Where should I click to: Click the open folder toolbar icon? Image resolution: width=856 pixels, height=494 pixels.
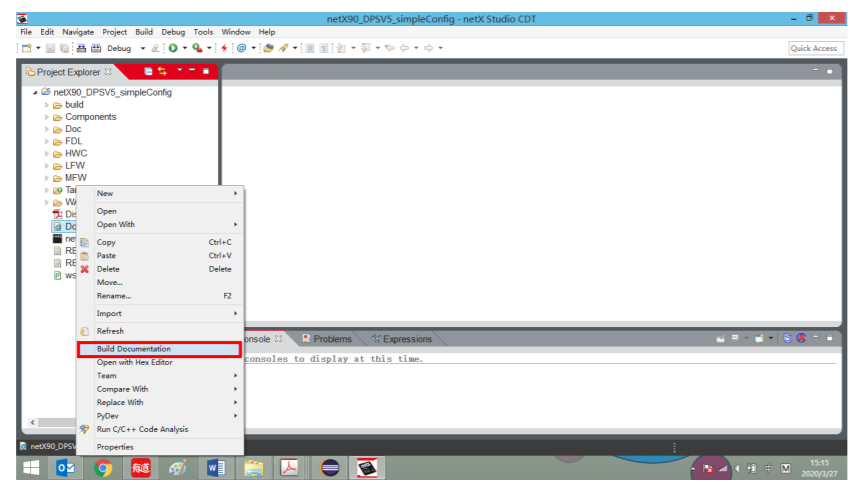(268, 48)
